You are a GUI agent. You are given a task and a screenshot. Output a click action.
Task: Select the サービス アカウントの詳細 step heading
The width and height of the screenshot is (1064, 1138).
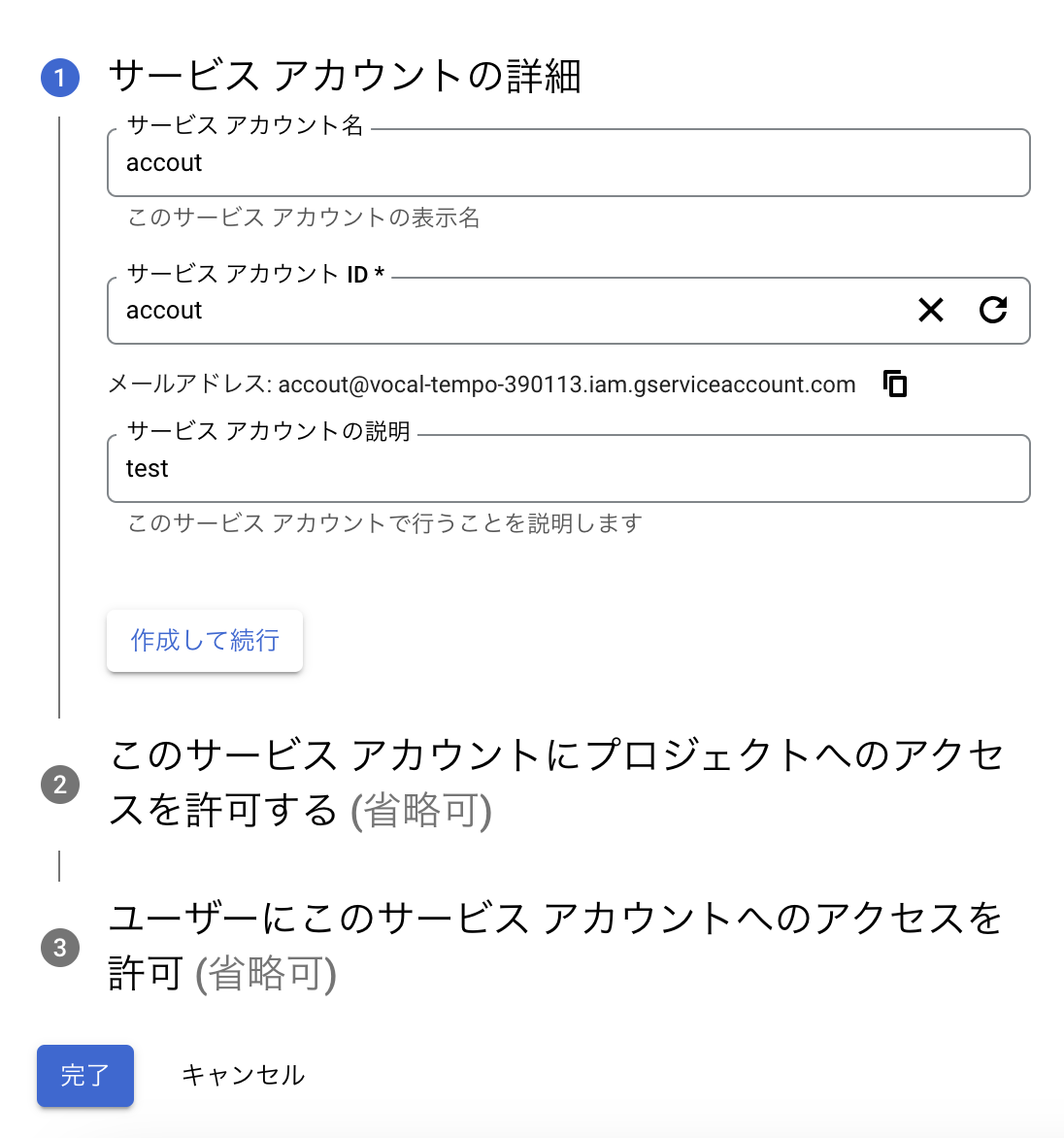345,76
